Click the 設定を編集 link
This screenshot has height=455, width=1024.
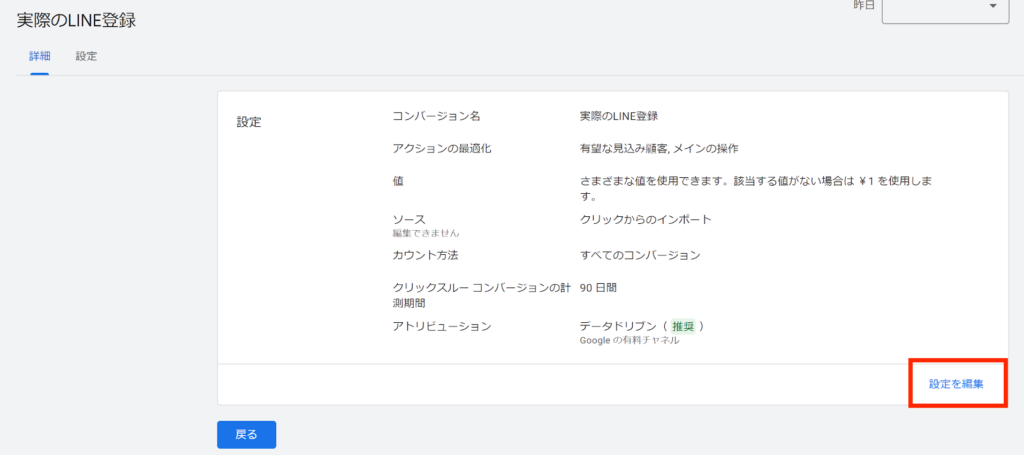955,384
